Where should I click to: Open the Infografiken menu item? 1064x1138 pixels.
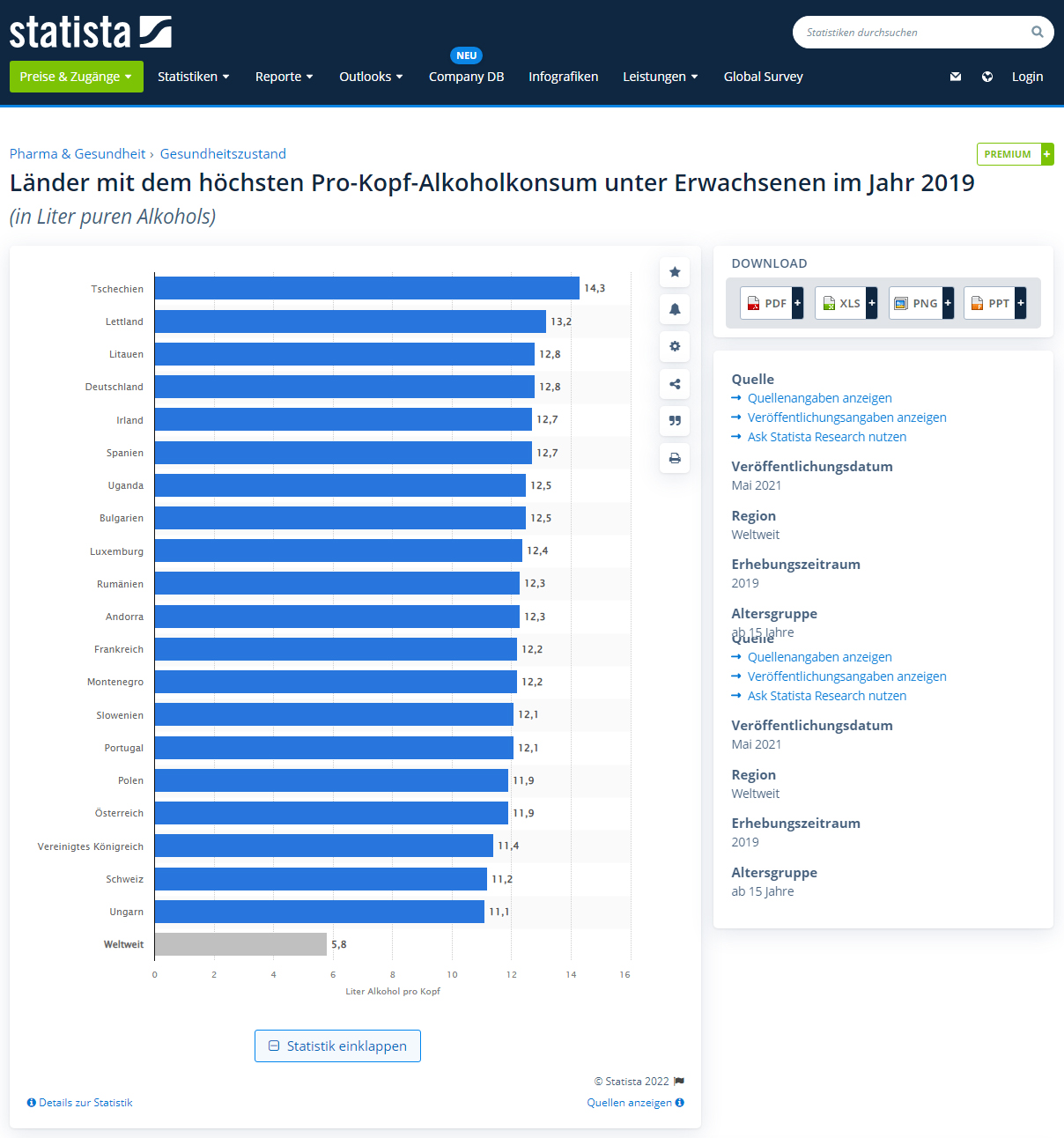[x=563, y=77]
